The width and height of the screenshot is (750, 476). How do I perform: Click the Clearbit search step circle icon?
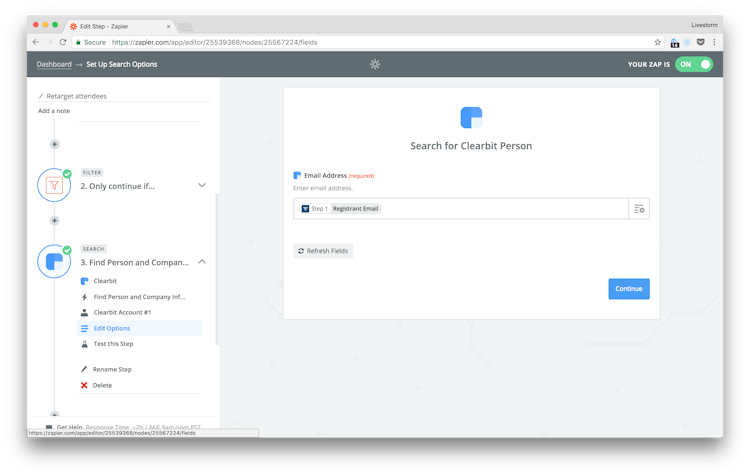[x=54, y=262]
